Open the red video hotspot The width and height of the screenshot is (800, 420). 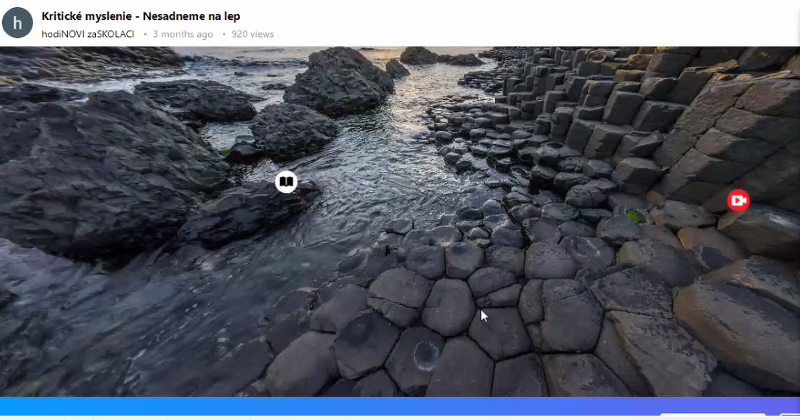tap(738, 201)
